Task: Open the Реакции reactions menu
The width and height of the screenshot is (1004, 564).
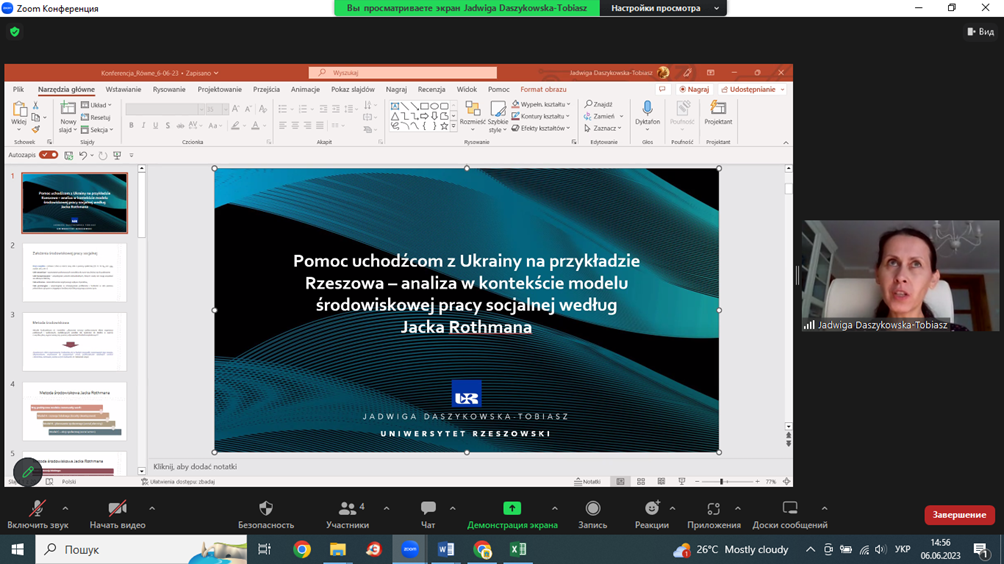Action: (651, 515)
